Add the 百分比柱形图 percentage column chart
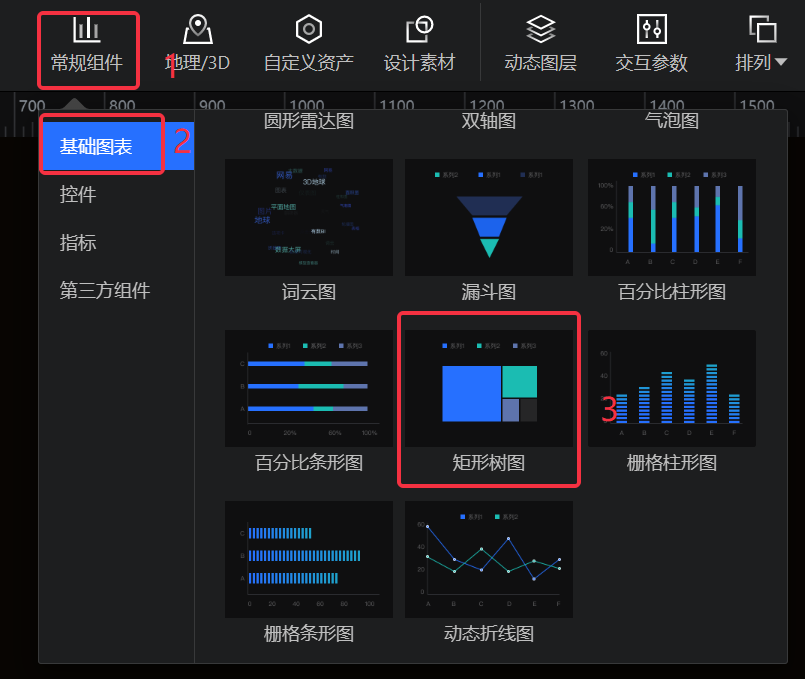The width and height of the screenshot is (805, 679). click(671, 217)
